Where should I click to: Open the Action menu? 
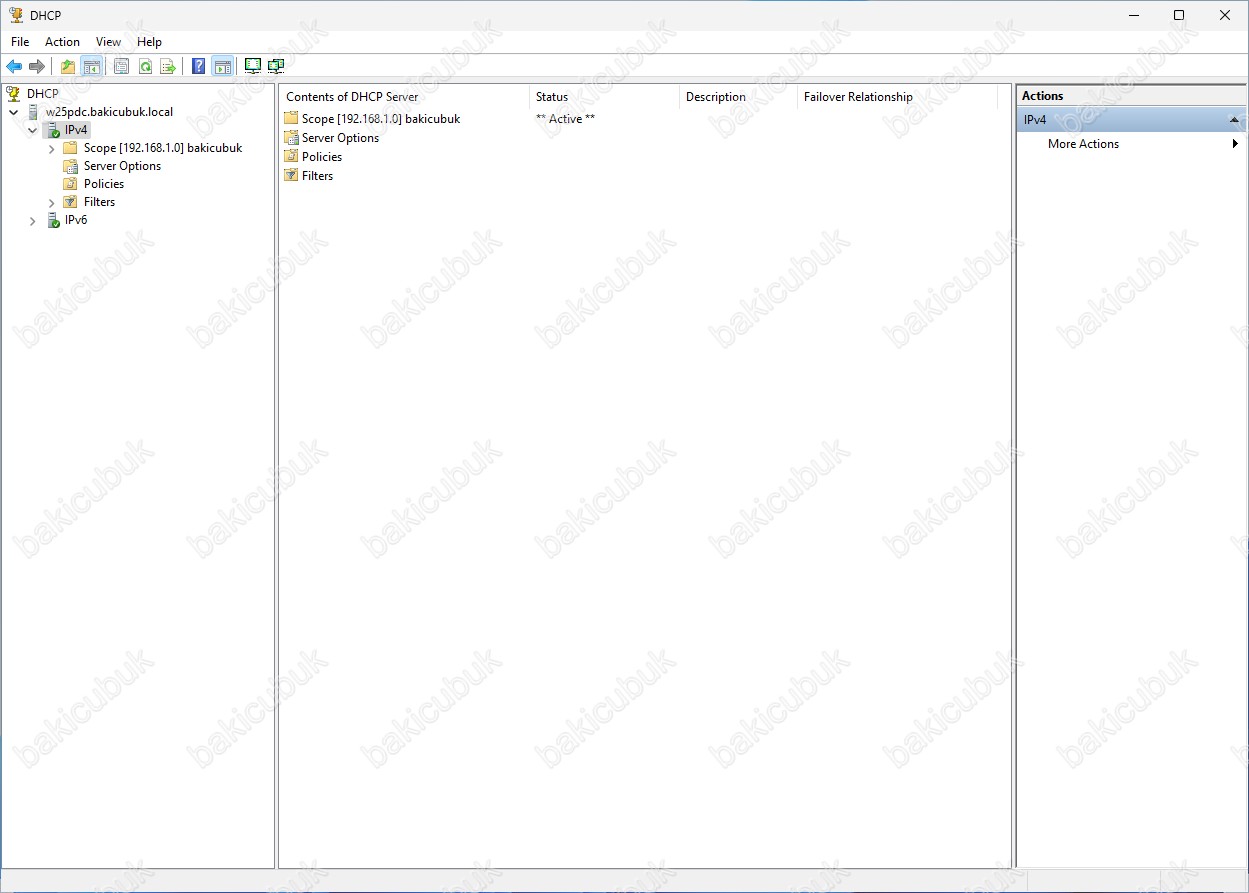point(62,42)
